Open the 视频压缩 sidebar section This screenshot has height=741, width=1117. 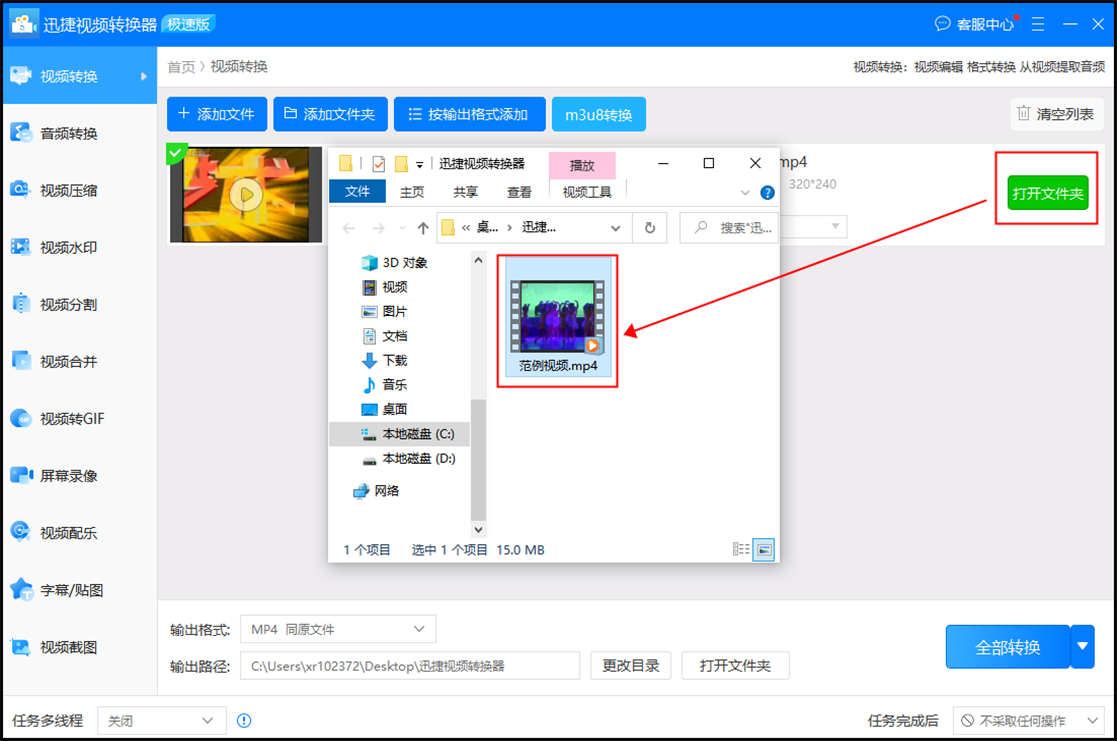point(78,190)
